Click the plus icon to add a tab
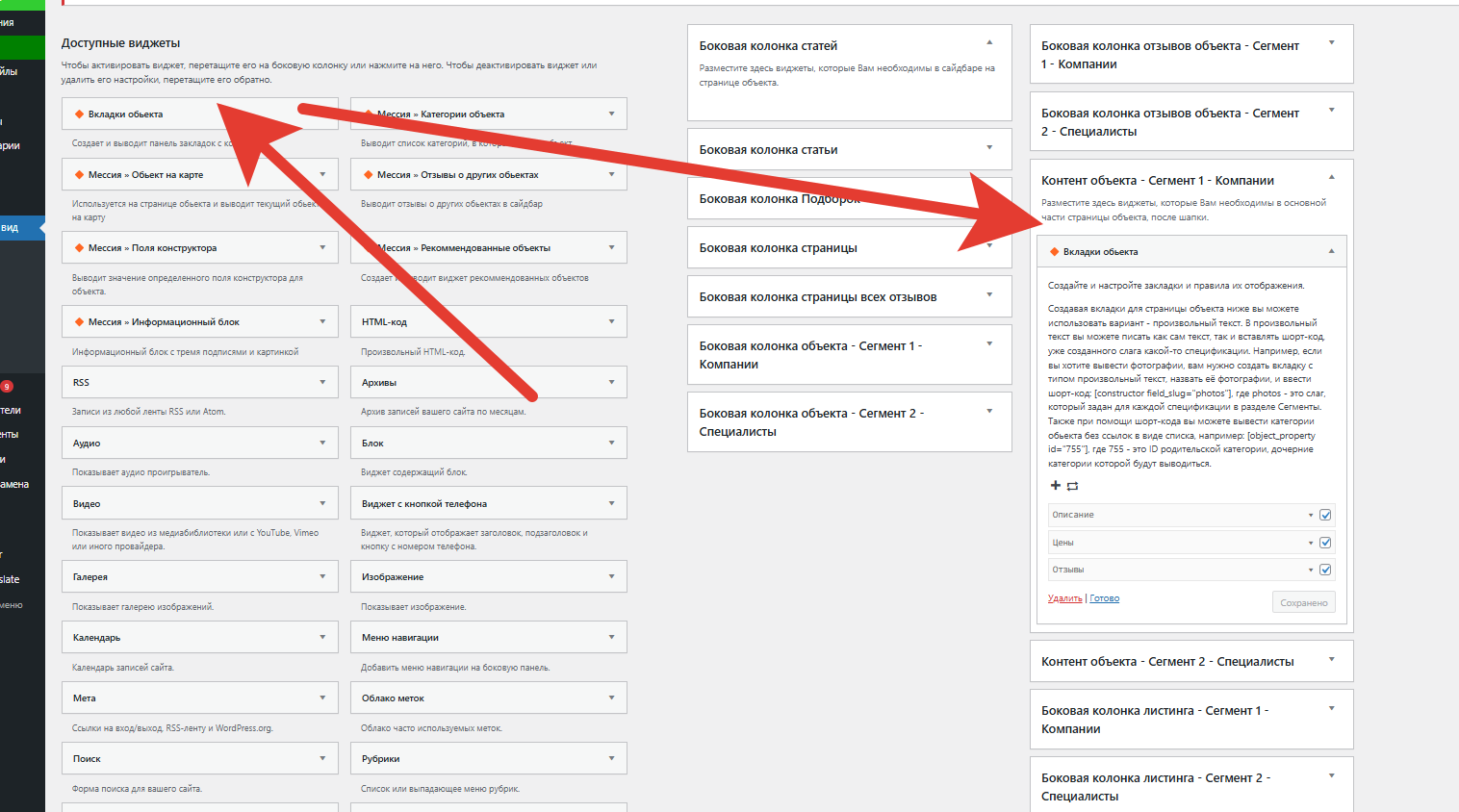 (1055, 486)
